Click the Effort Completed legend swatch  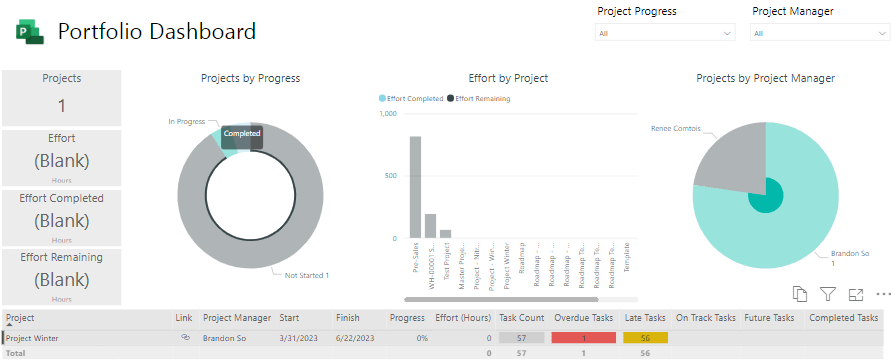[382, 99]
